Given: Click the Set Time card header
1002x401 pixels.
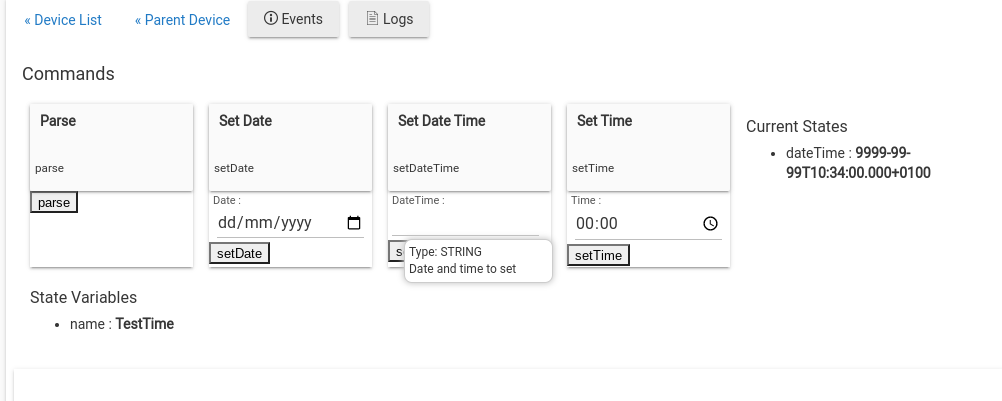Looking at the screenshot, I should (648, 148).
